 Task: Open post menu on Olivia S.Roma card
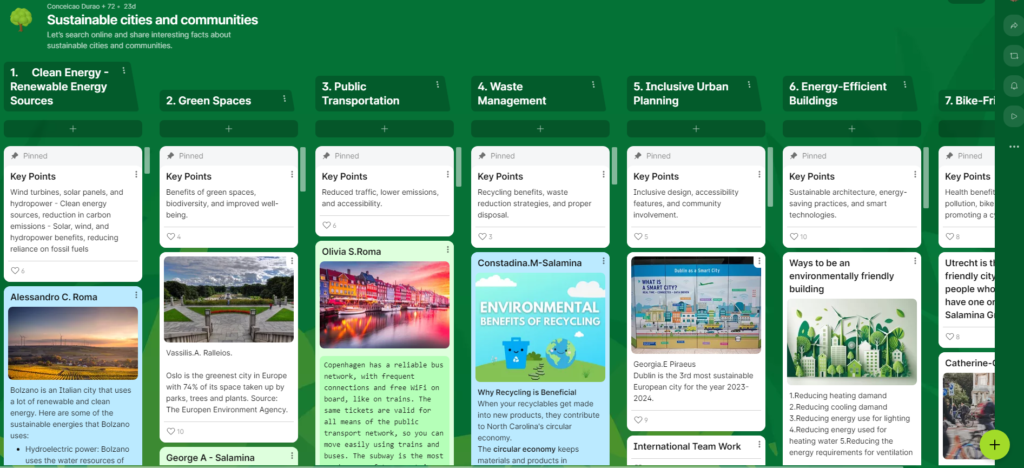point(446,250)
